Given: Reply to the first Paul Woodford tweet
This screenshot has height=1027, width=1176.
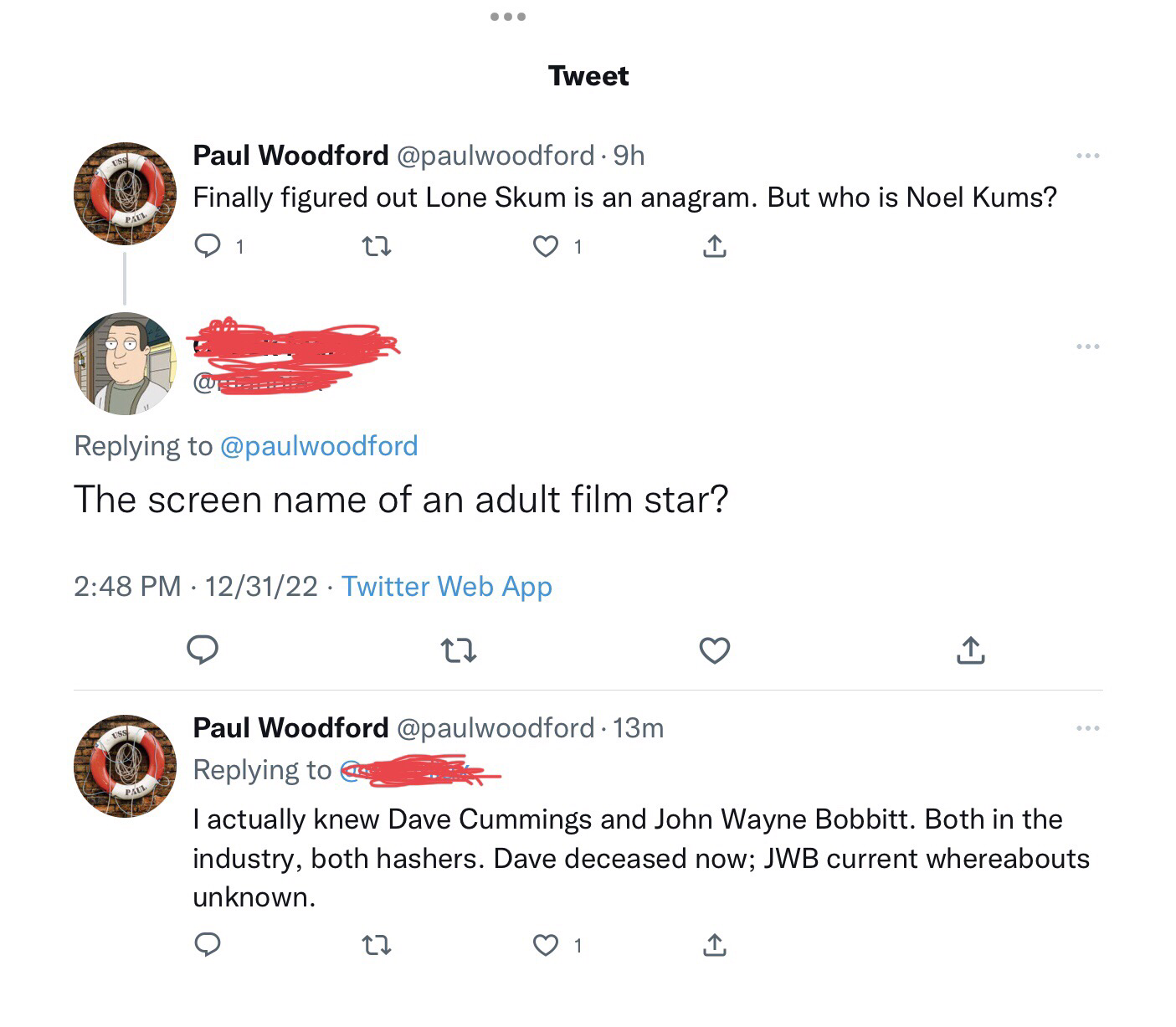Looking at the screenshot, I should pos(208,246).
